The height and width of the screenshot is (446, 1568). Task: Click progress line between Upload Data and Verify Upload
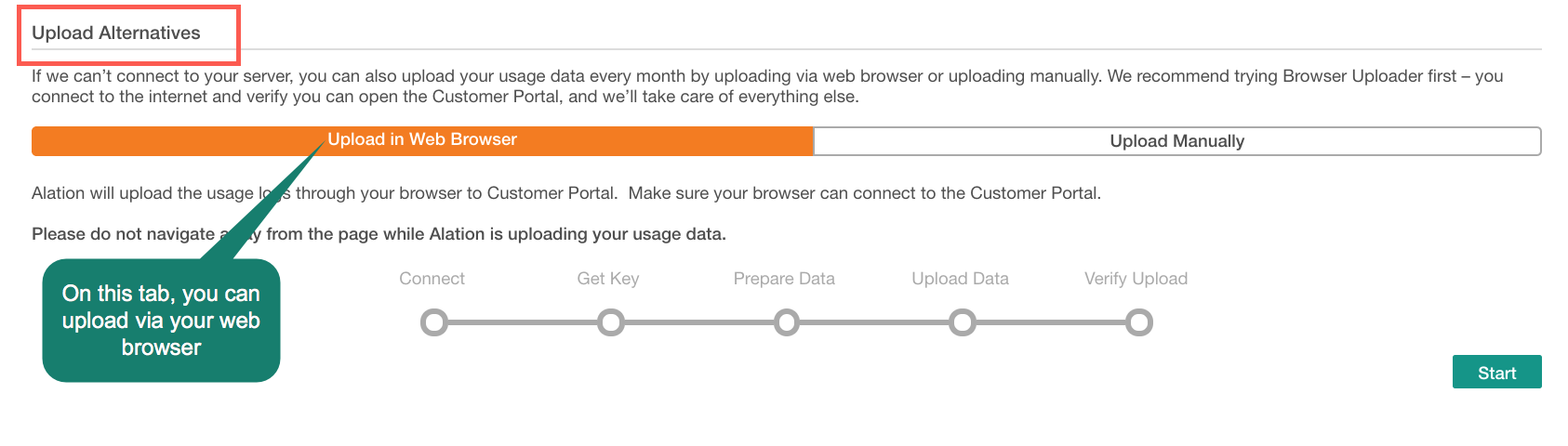pos(1051,322)
